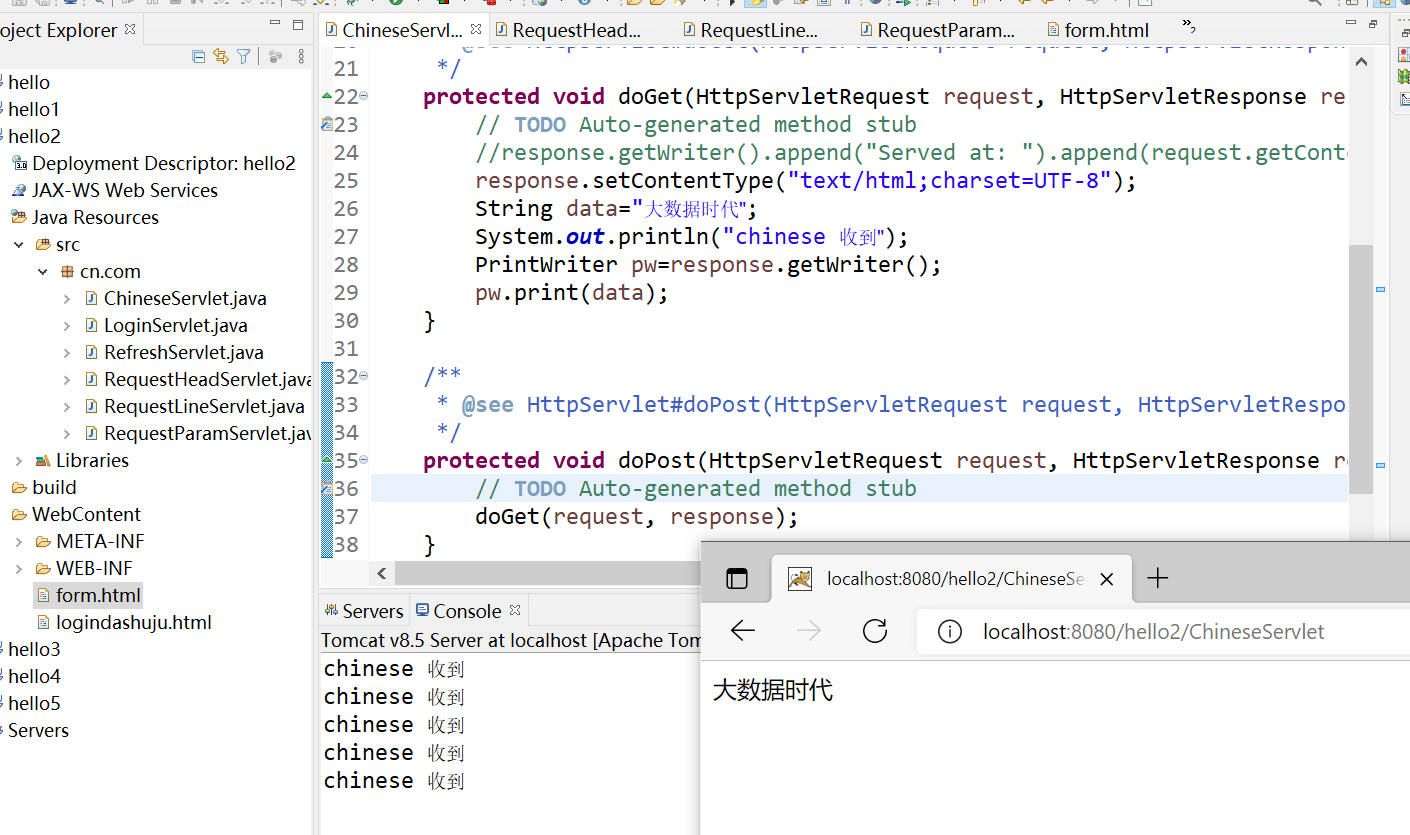1410x835 pixels.
Task: Select the hello project
Action: click(29, 82)
